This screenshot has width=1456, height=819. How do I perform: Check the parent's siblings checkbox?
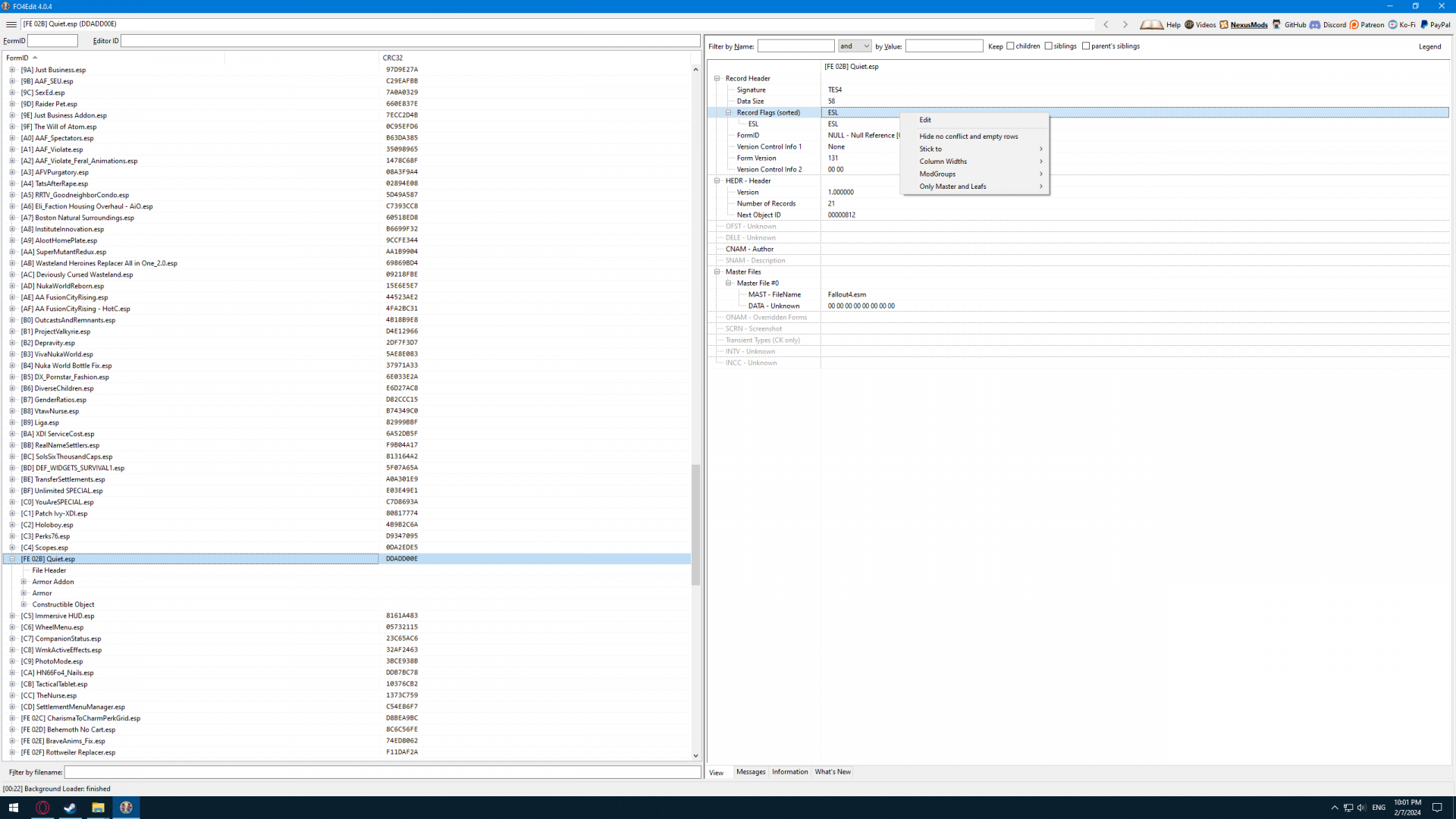1086,46
